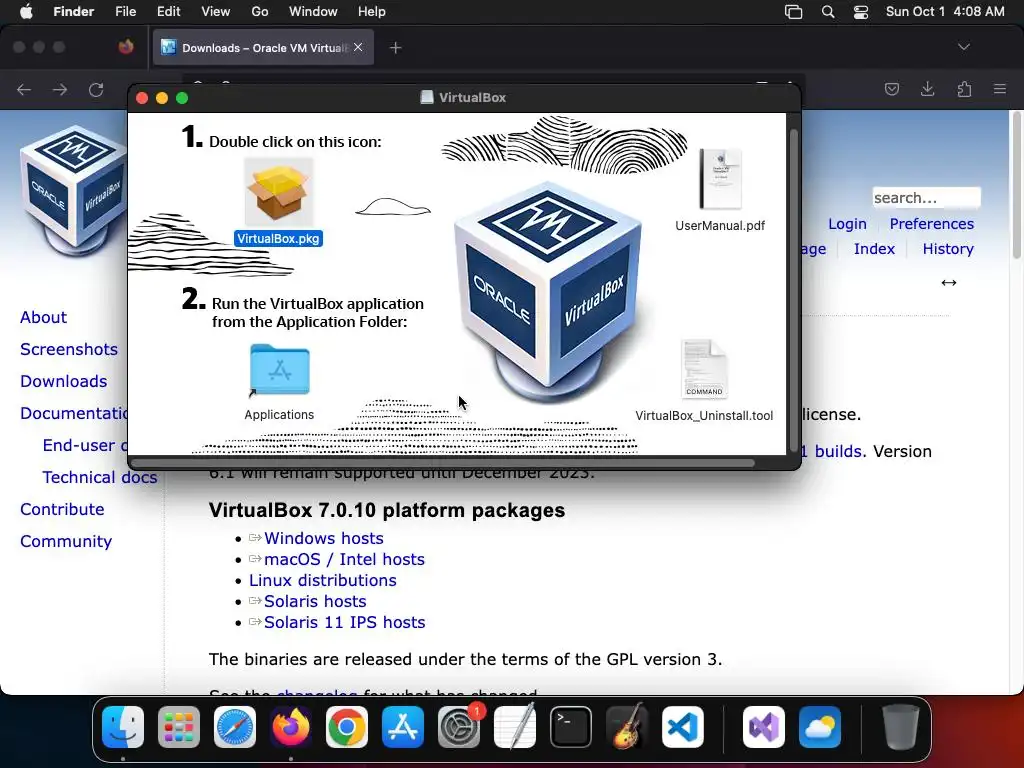Launch Safari from the Dock
The height and width of the screenshot is (768, 1024).
point(235,727)
